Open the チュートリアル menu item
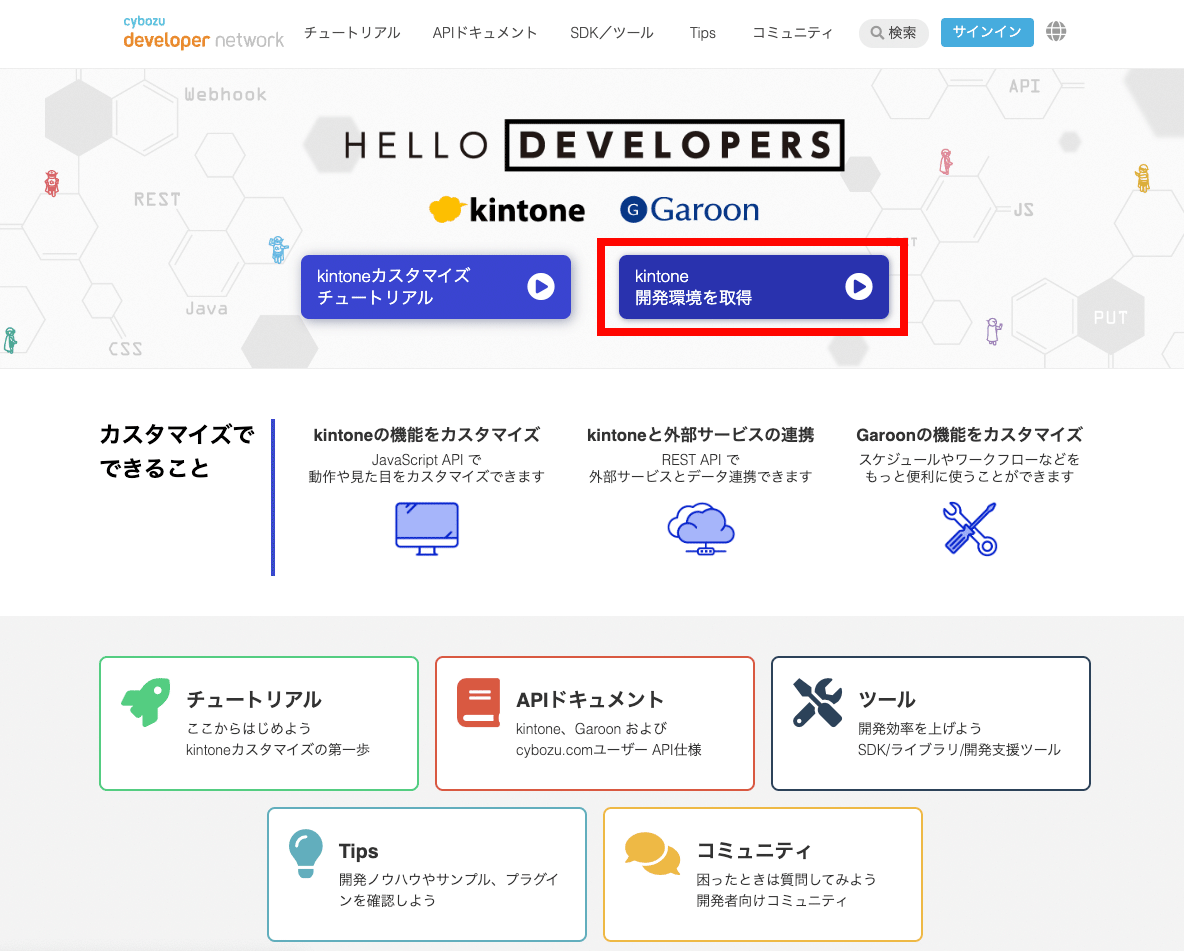The image size is (1184, 951). point(352,32)
